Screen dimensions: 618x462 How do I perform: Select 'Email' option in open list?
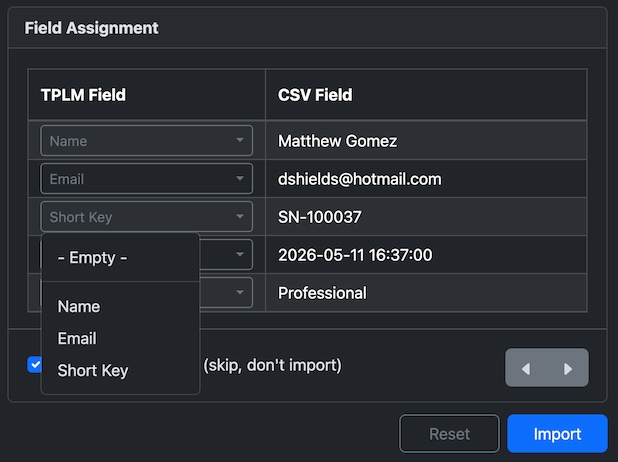pyautogui.click(x=77, y=338)
